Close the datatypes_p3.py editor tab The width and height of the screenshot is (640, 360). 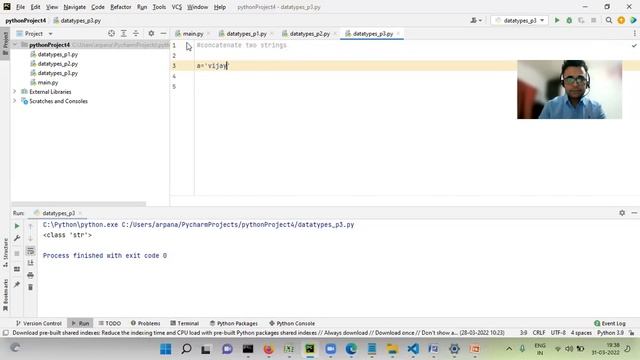click(x=398, y=33)
